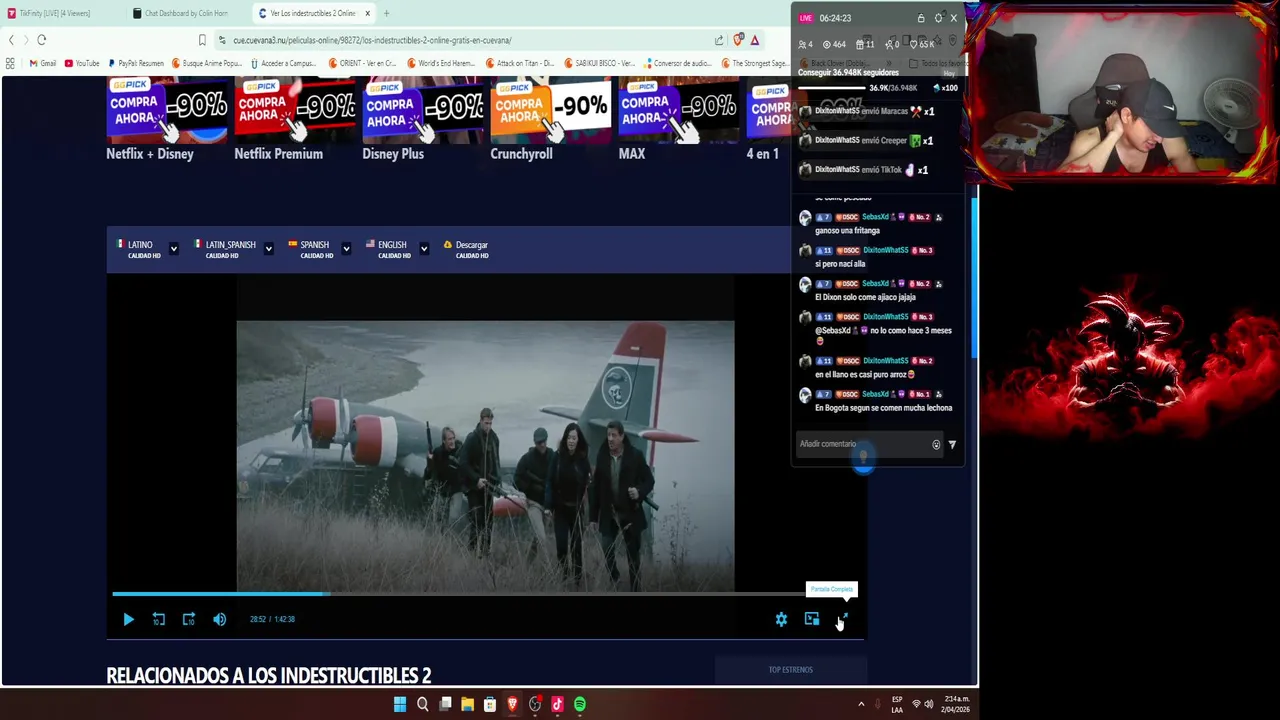Open OBS Studio from taskbar
Viewport: 1280px width, 720px height.
535,704
